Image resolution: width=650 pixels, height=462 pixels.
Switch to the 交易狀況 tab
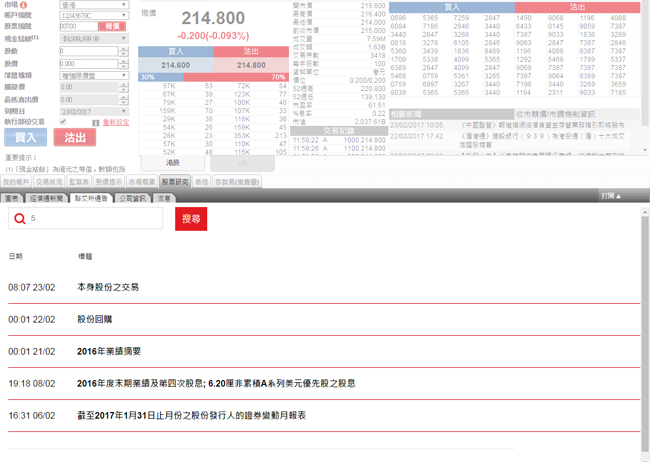click(x=47, y=183)
